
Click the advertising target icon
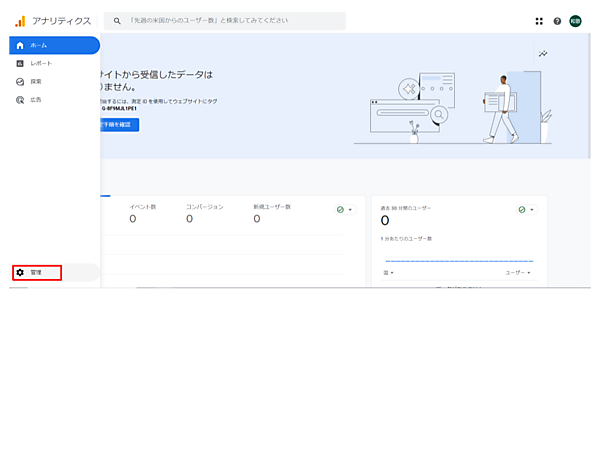click(x=20, y=100)
